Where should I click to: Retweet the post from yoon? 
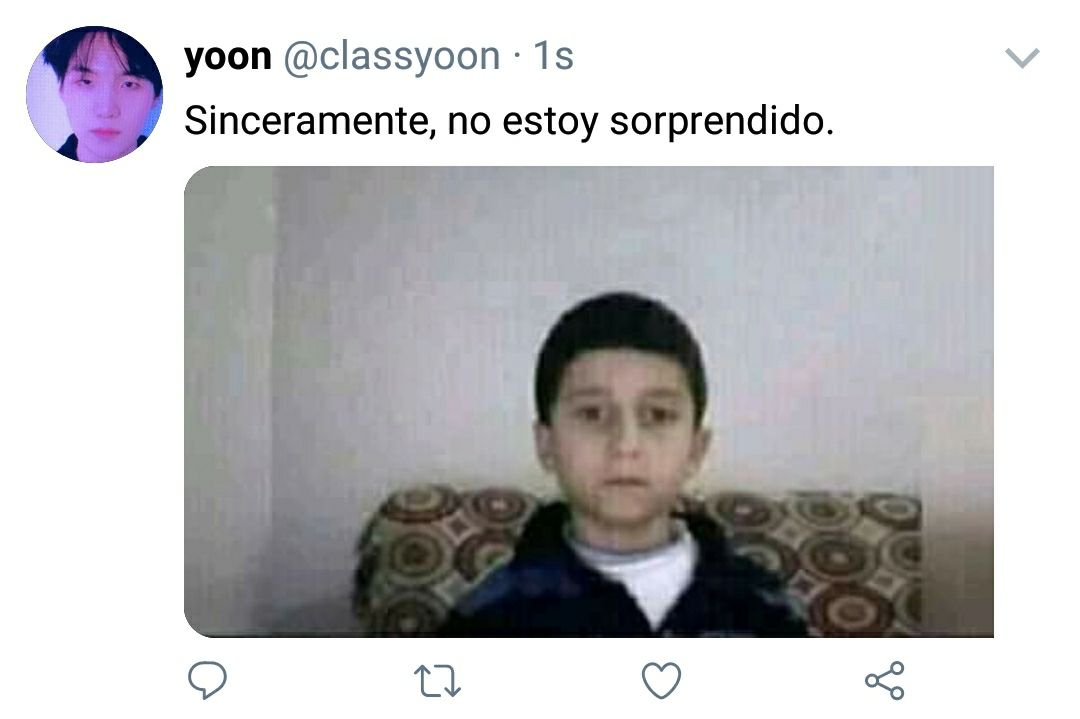tap(437, 680)
